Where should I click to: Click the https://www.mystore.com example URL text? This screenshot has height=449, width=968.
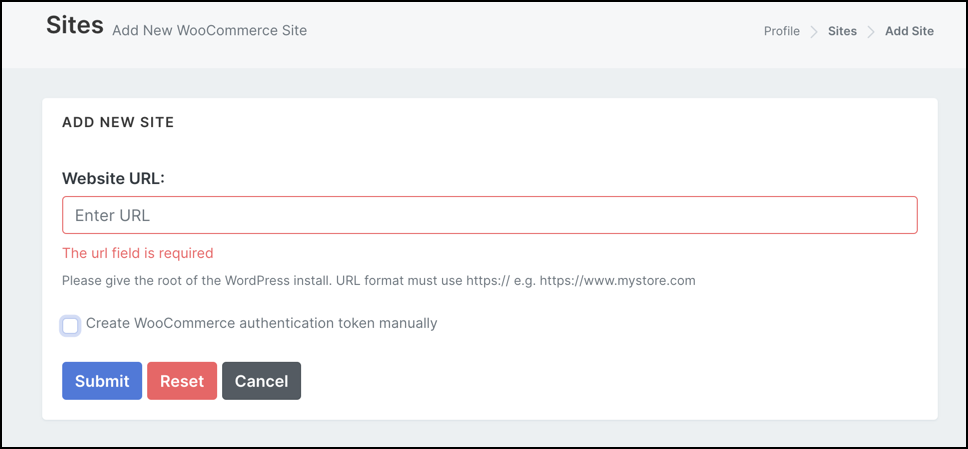pos(617,281)
